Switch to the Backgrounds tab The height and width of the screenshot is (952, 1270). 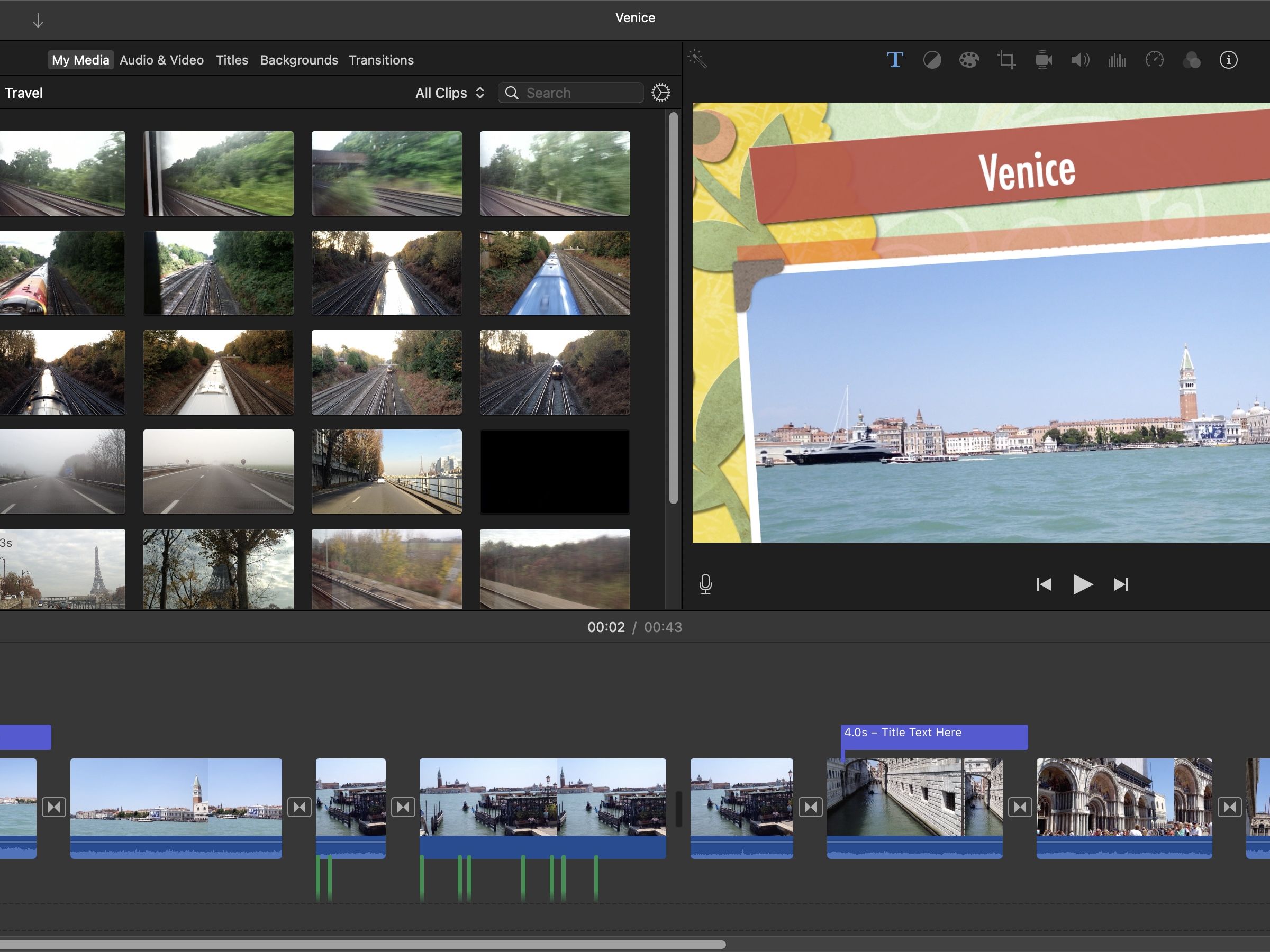(x=298, y=60)
